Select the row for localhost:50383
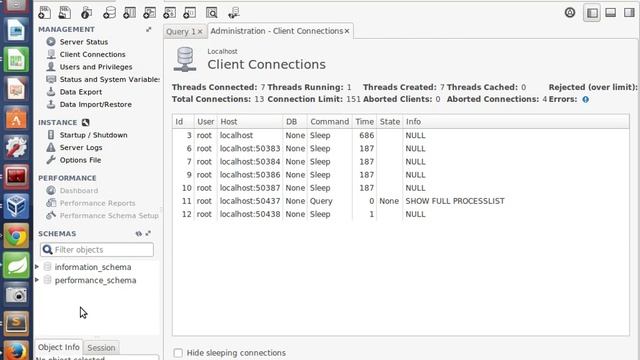Image resolution: width=640 pixels, height=360 pixels. (x=400, y=149)
